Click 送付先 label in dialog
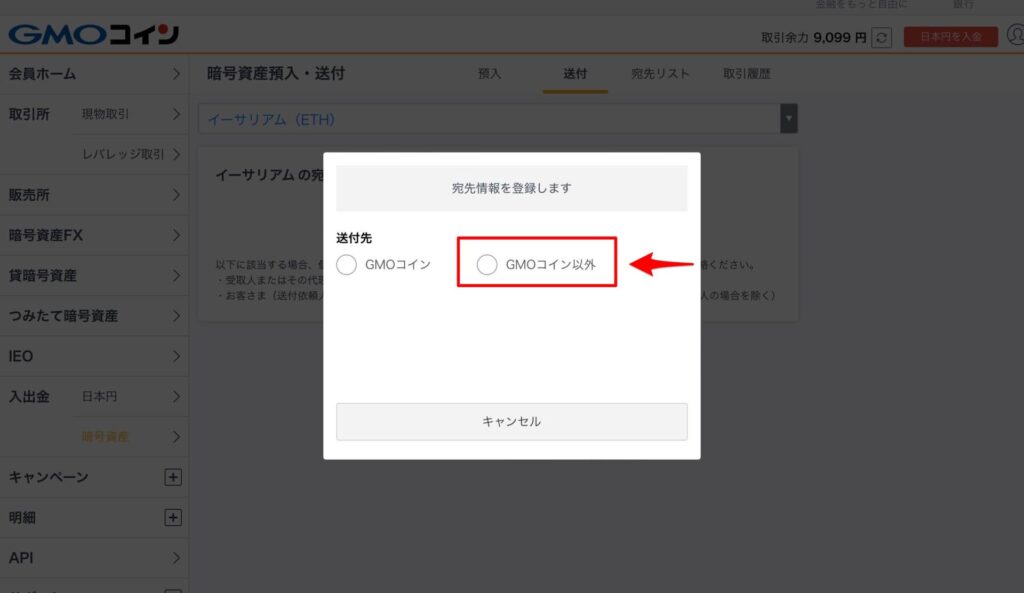 (354, 238)
